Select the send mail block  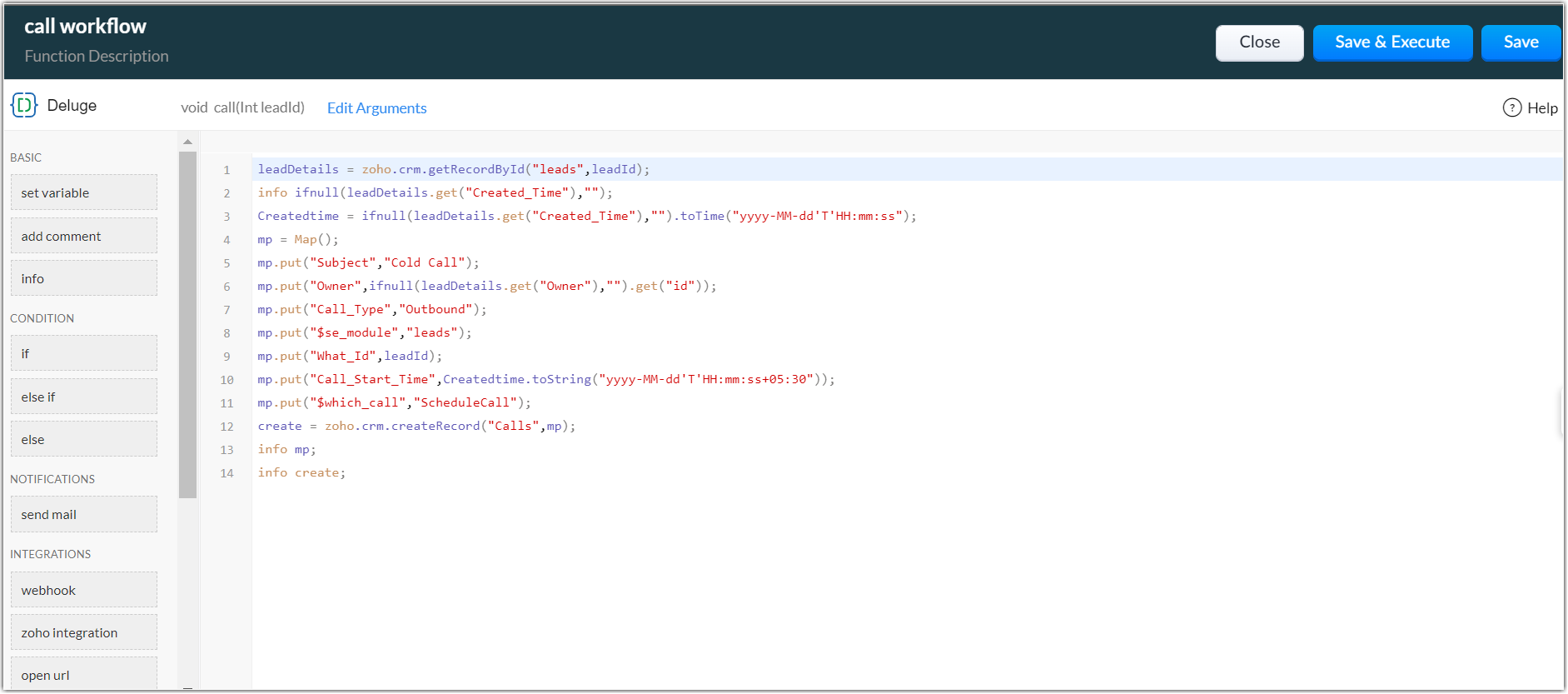coord(84,514)
